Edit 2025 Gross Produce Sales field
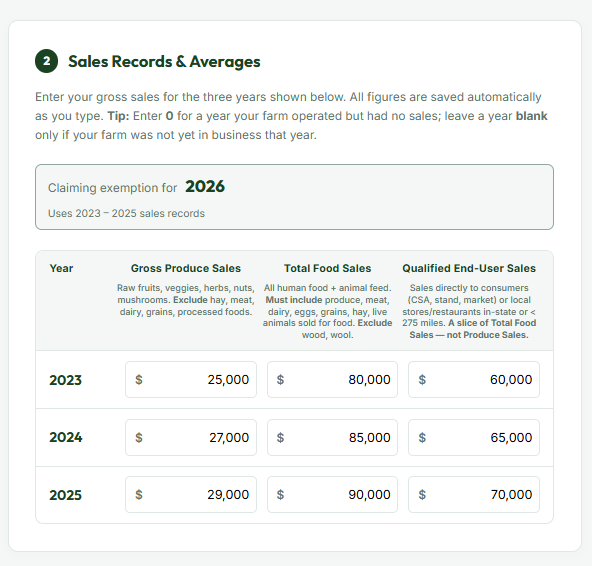 coord(191,494)
